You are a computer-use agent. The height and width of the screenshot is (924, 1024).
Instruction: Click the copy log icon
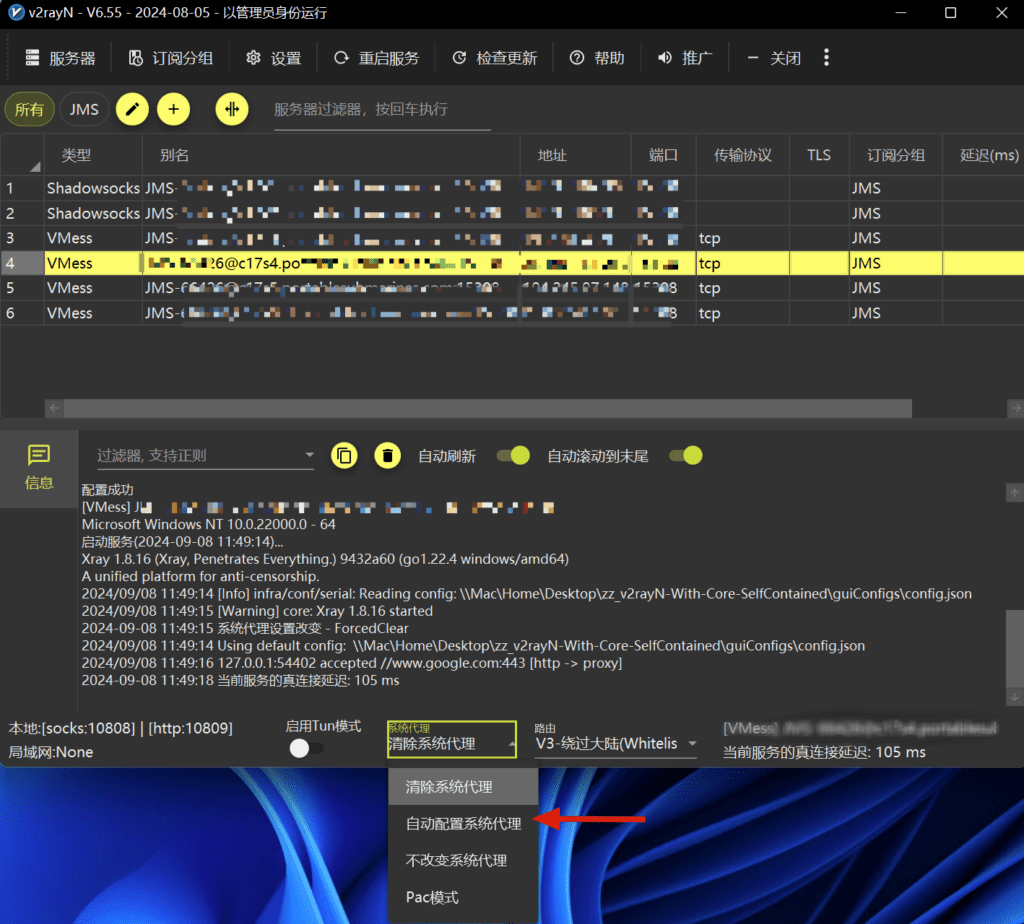(x=344, y=456)
